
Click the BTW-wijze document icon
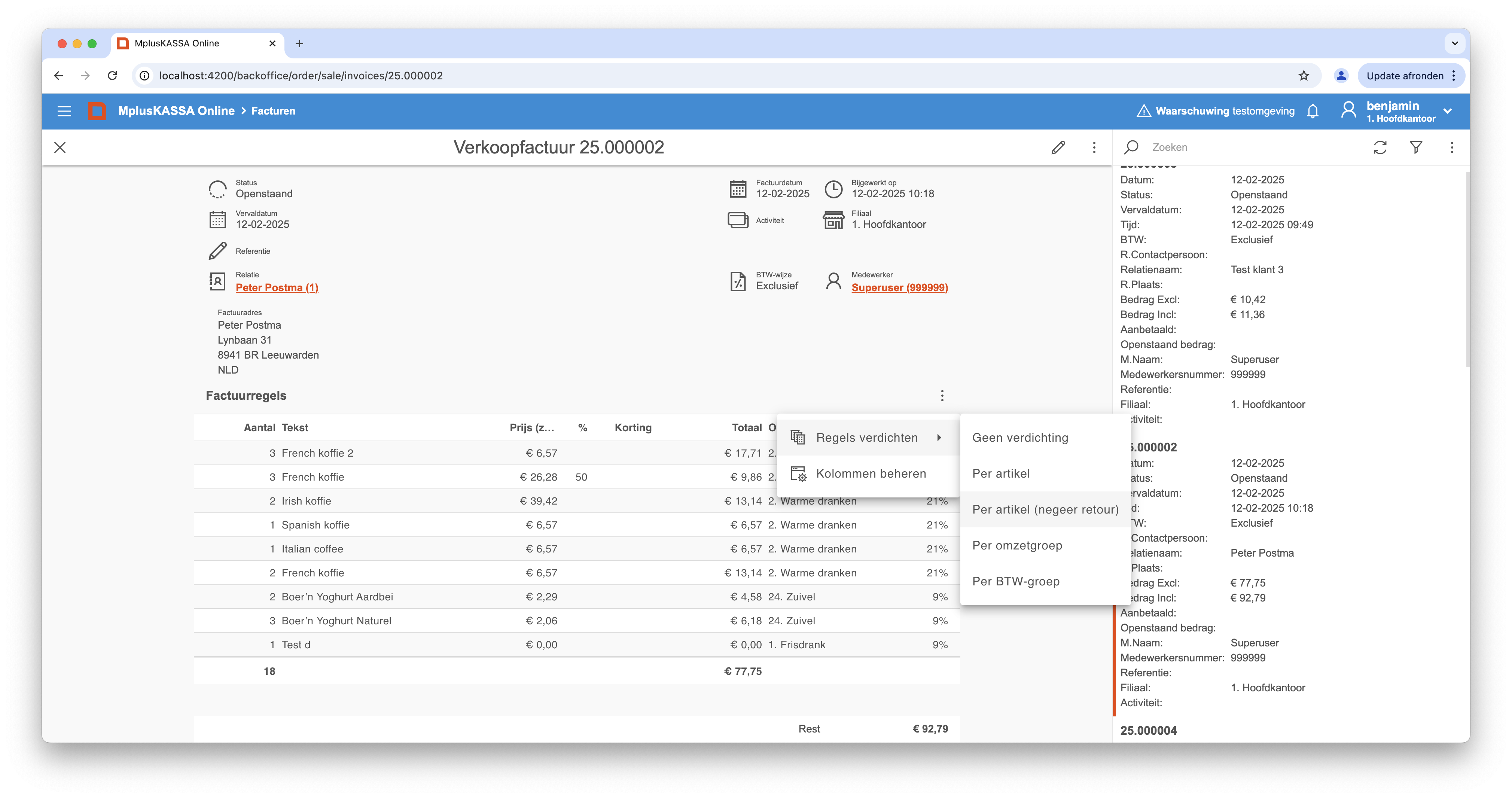tap(738, 281)
